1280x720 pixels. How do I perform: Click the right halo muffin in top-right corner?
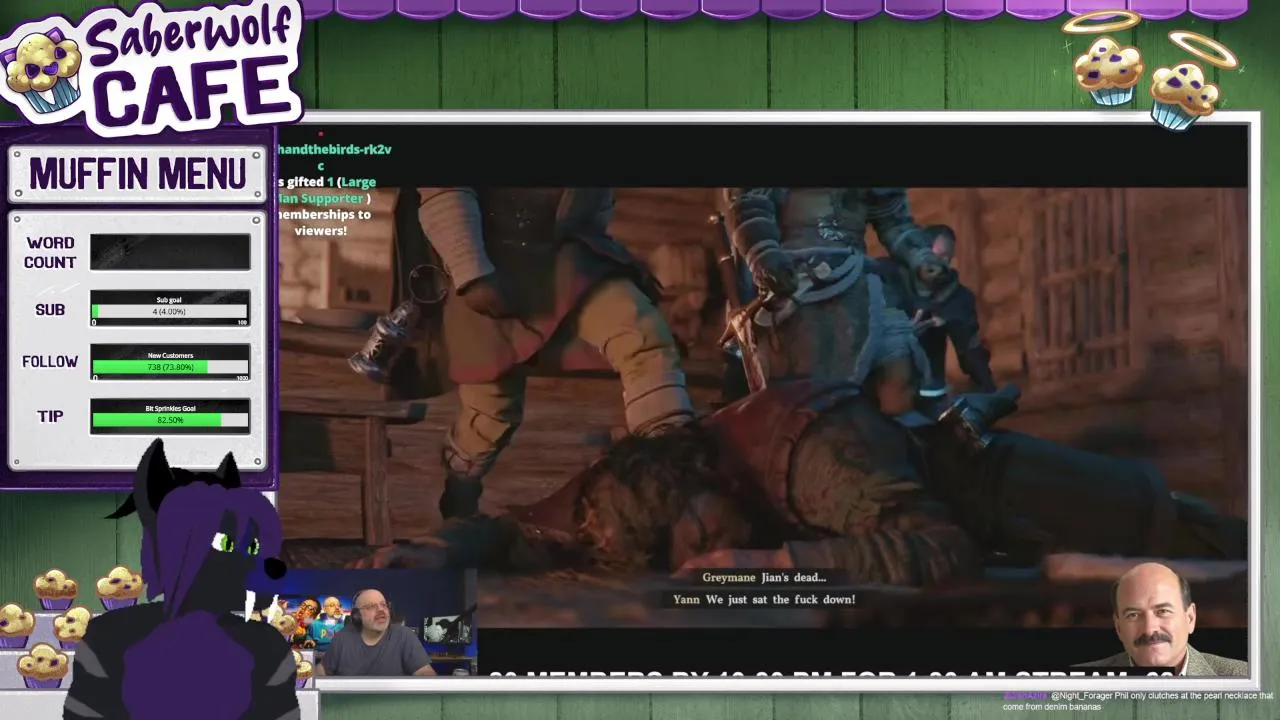point(1188,83)
